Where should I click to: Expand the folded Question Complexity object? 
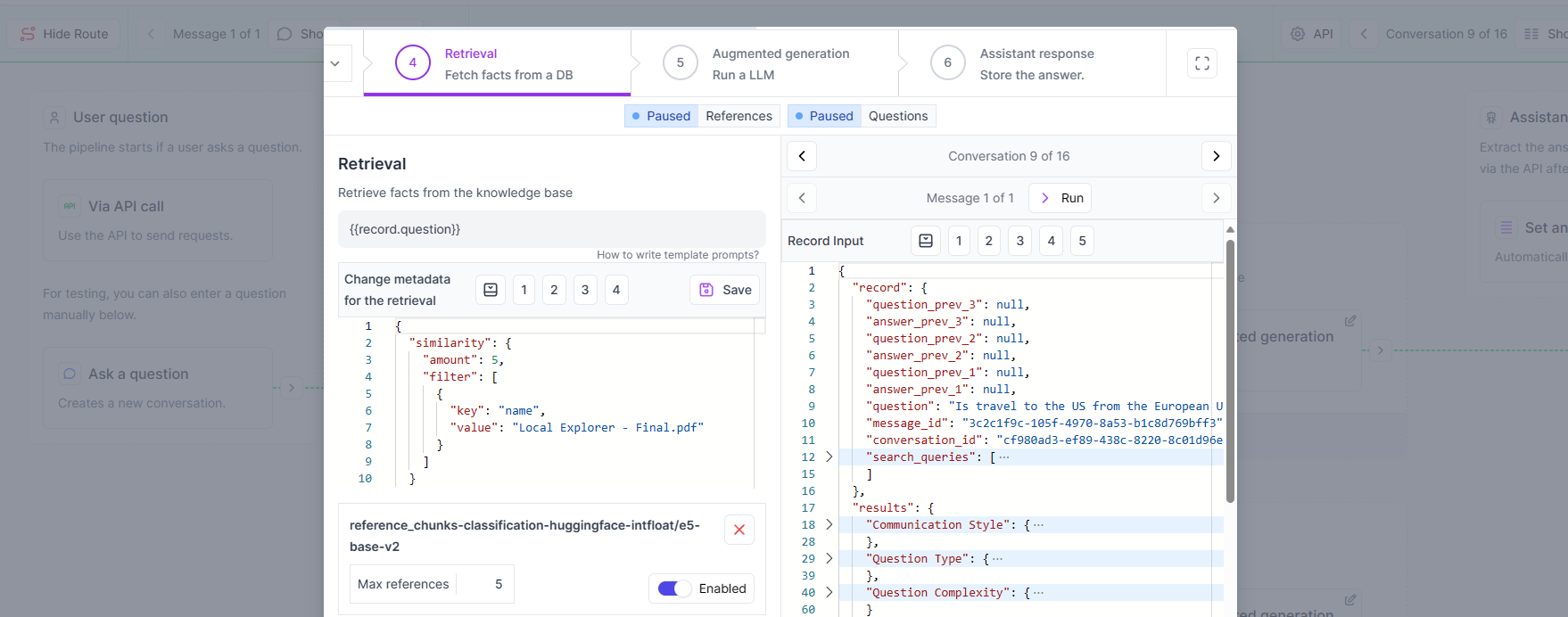tap(829, 592)
